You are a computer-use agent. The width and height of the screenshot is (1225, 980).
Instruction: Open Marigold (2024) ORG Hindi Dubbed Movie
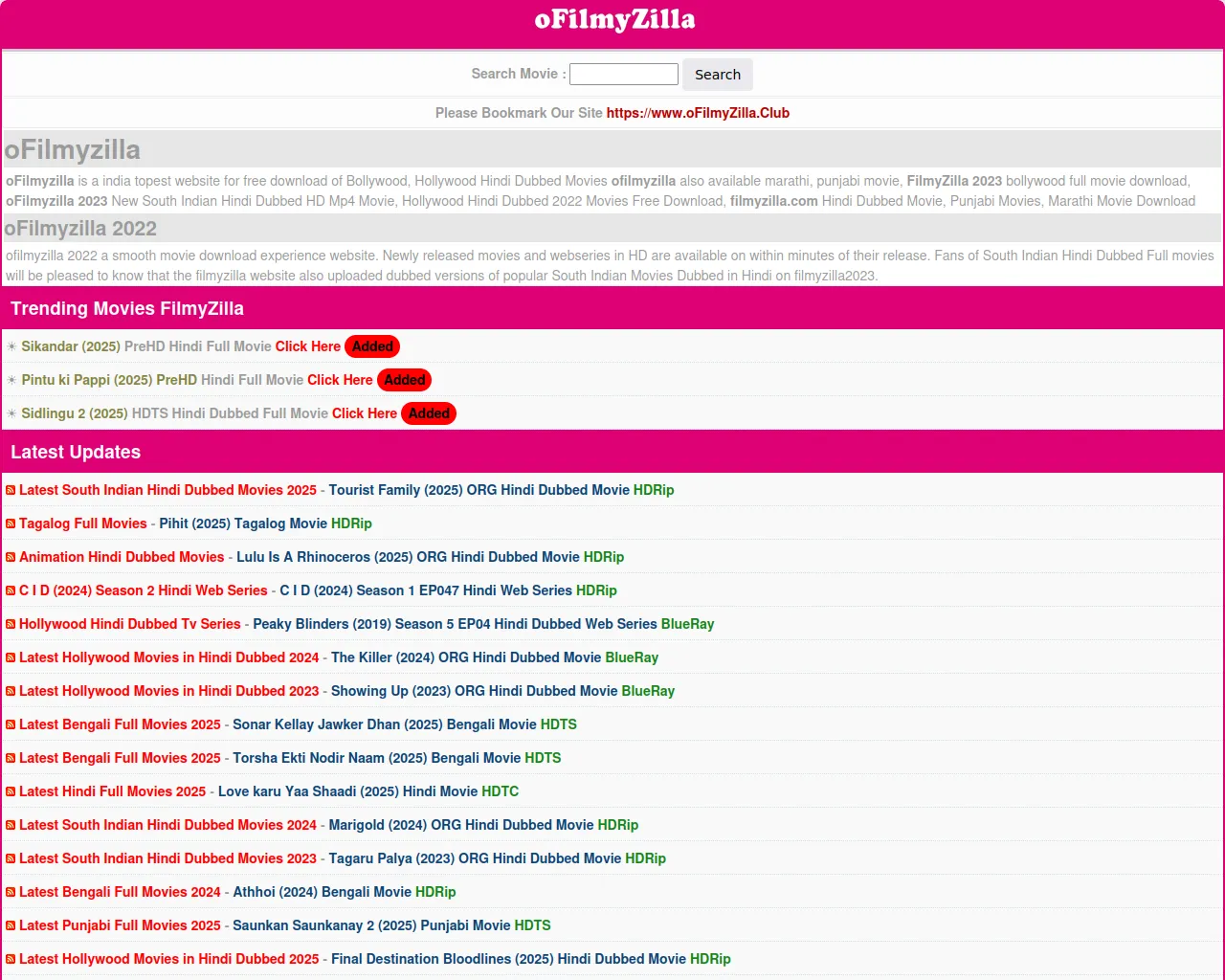(483, 825)
